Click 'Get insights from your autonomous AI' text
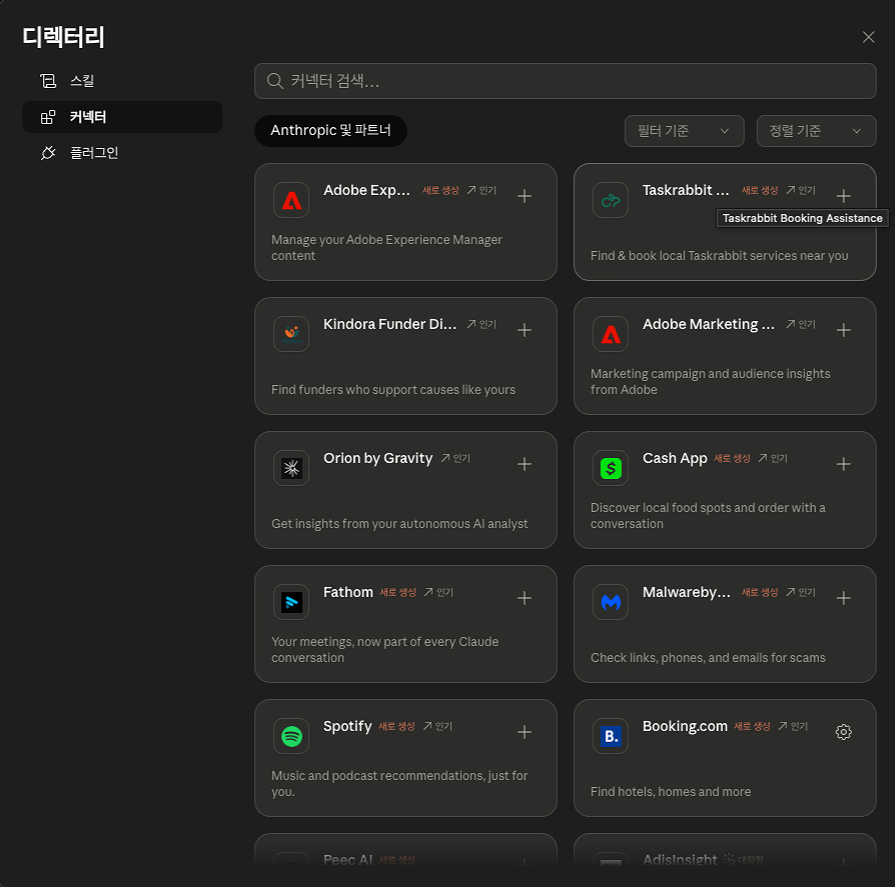 399,524
